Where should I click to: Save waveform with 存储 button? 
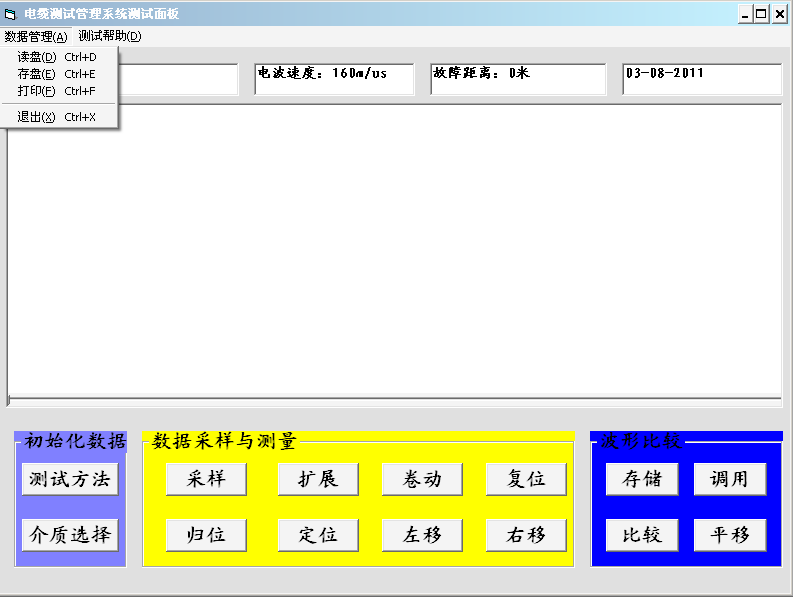click(x=642, y=479)
